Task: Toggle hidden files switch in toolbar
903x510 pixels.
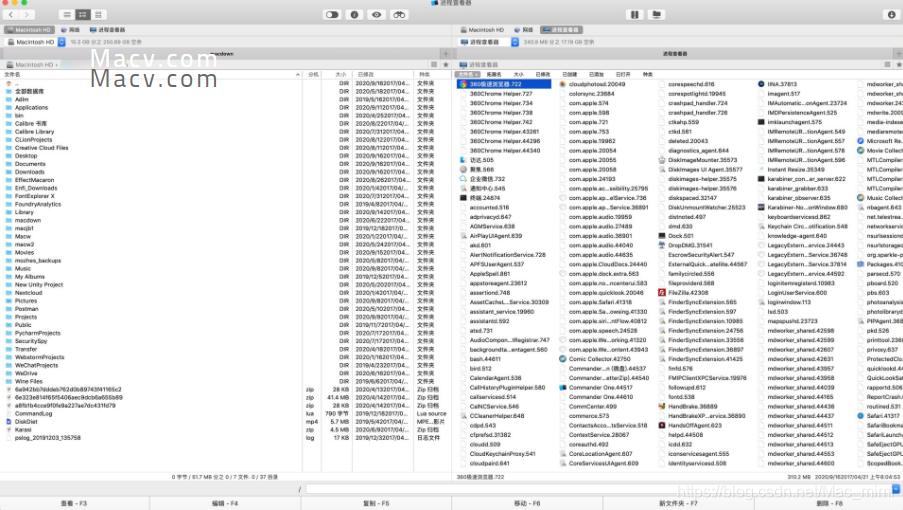Action: coord(332,14)
